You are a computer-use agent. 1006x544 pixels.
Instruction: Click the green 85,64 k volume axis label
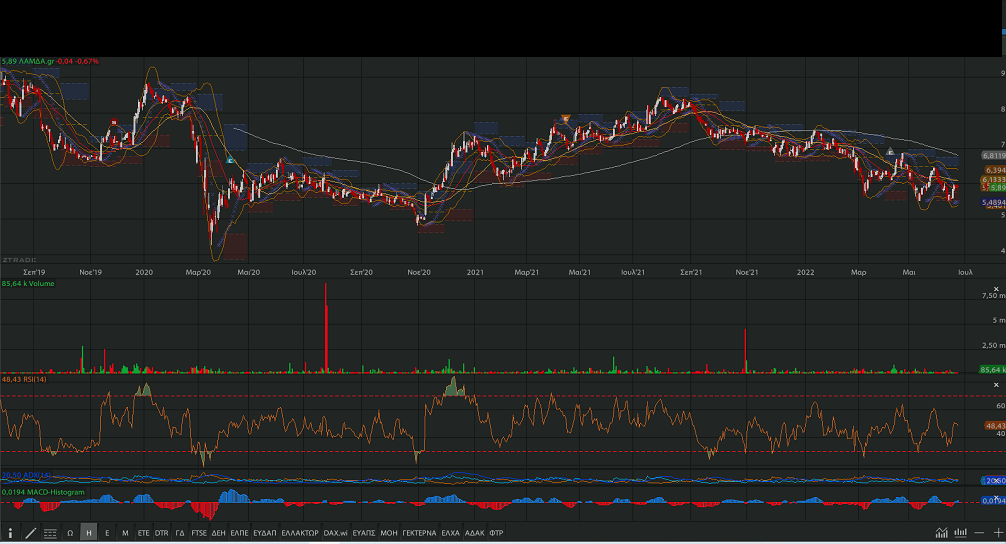pyautogui.click(x=990, y=370)
